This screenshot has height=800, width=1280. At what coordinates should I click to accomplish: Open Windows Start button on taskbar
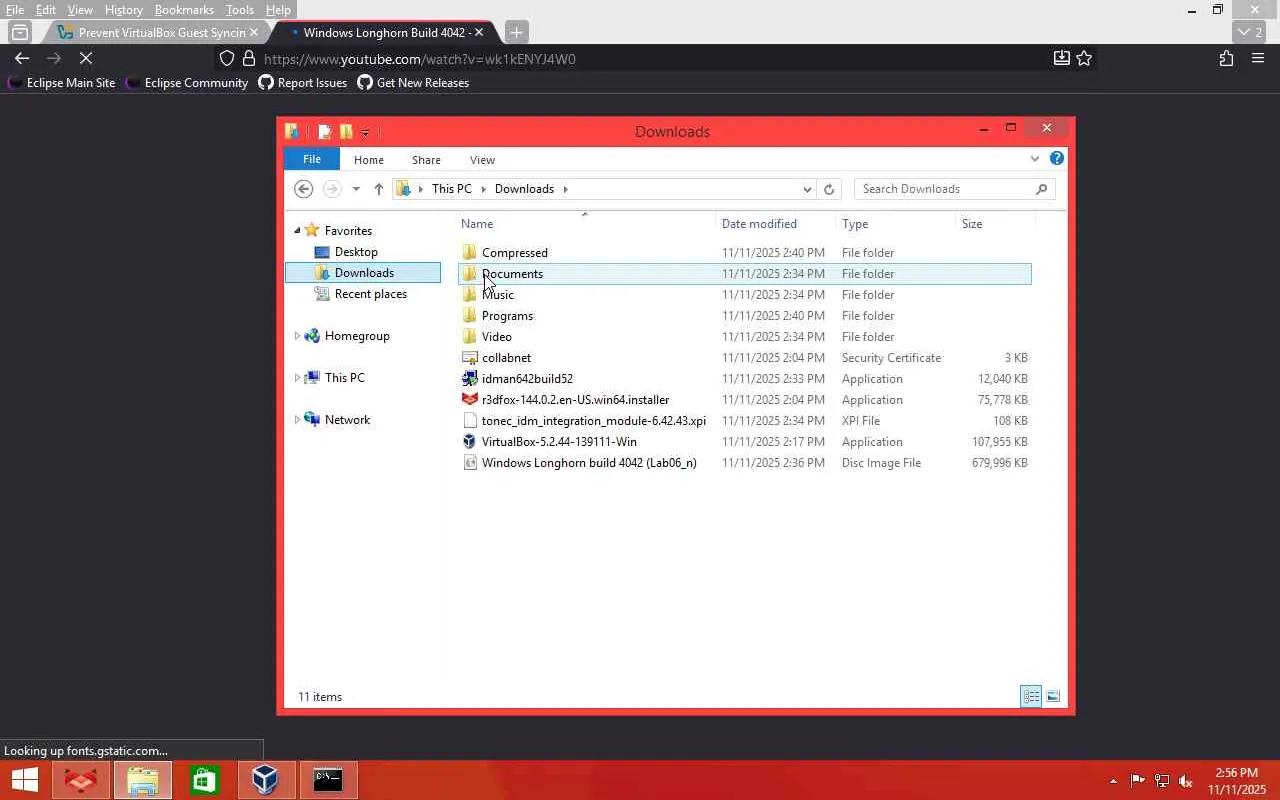[24, 780]
